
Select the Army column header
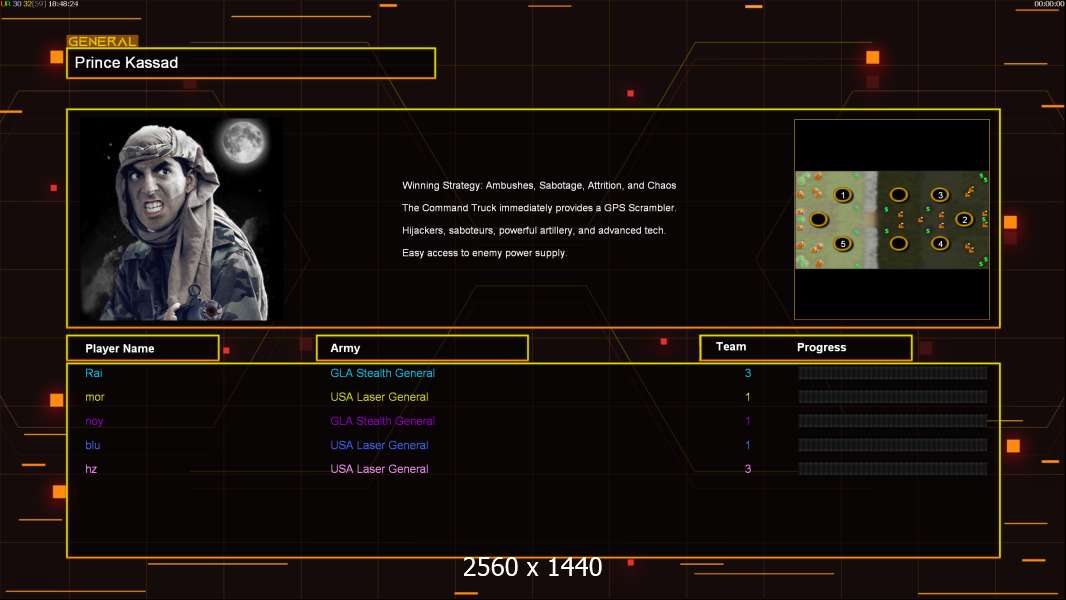coord(422,348)
